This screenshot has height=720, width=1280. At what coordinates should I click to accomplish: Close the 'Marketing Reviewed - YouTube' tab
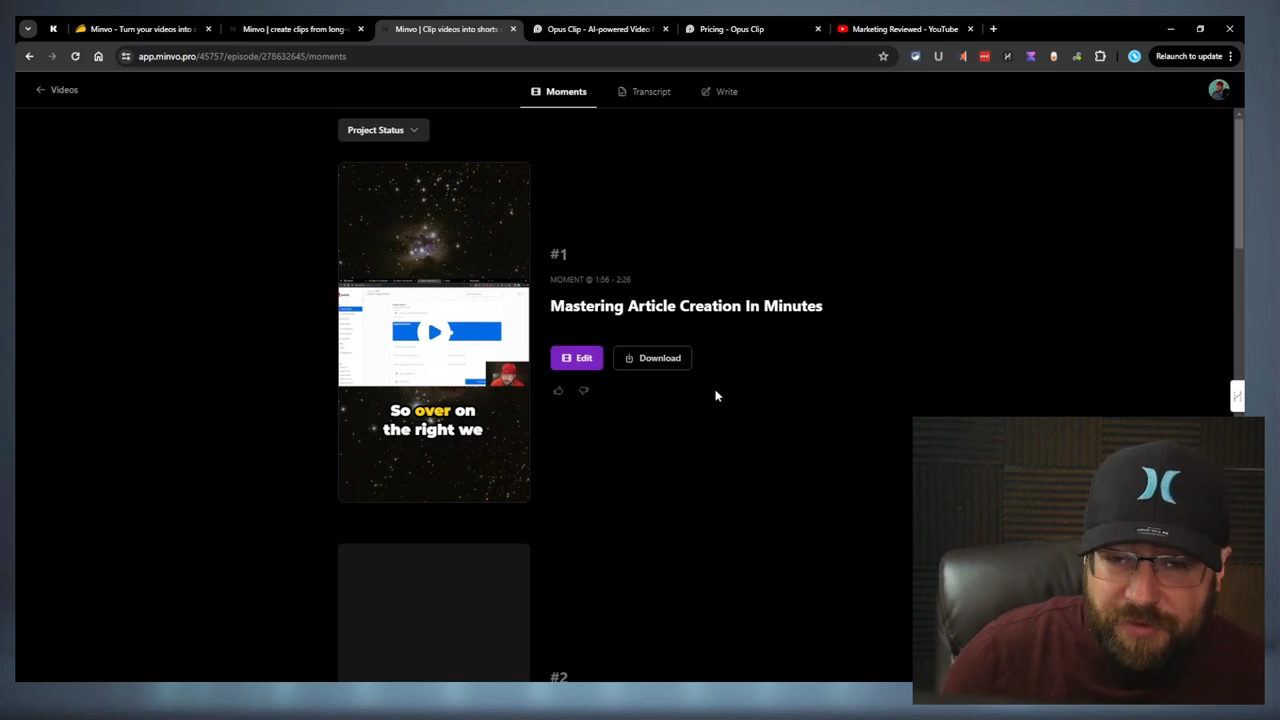pyautogui.click(x=970, y=29)
